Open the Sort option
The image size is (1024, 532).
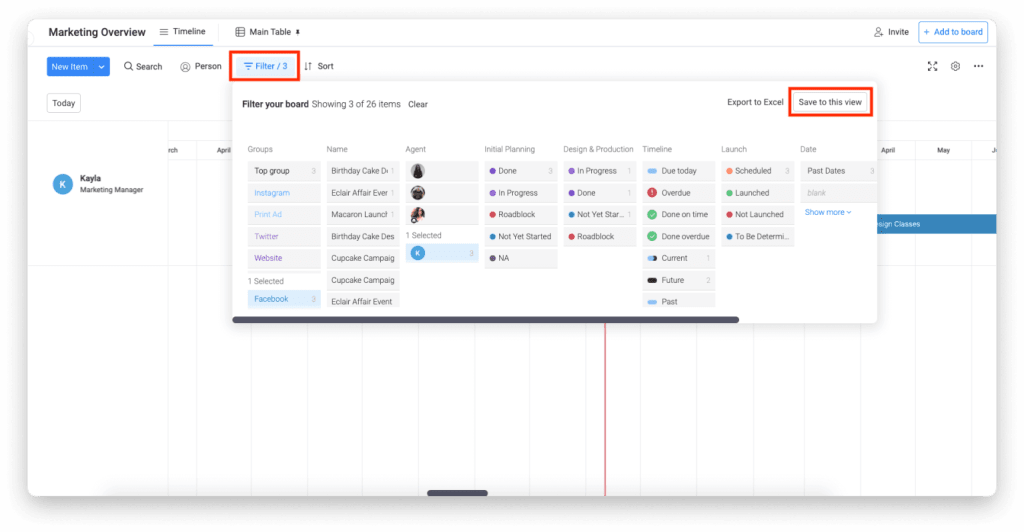[319, 66]
